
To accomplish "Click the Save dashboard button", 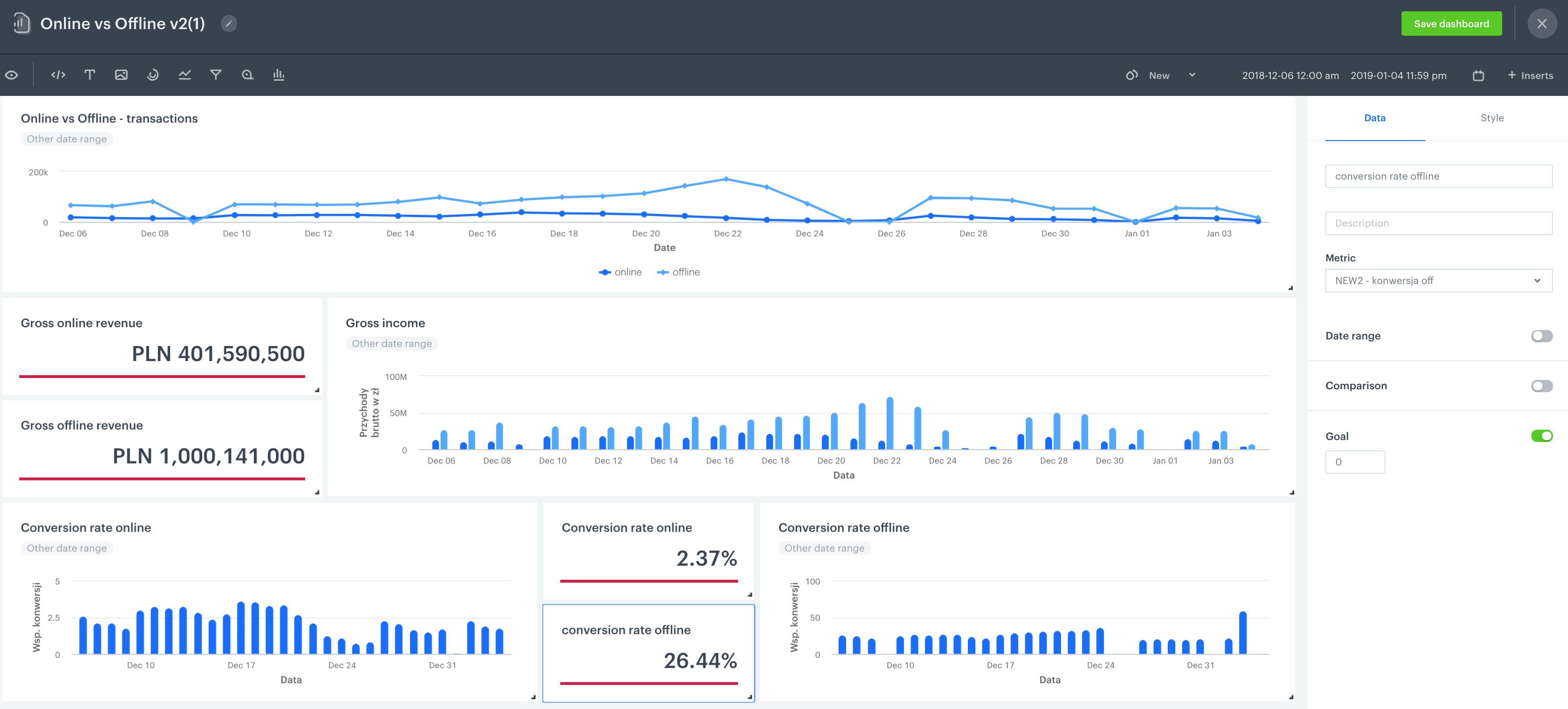I will (1451, 24).
